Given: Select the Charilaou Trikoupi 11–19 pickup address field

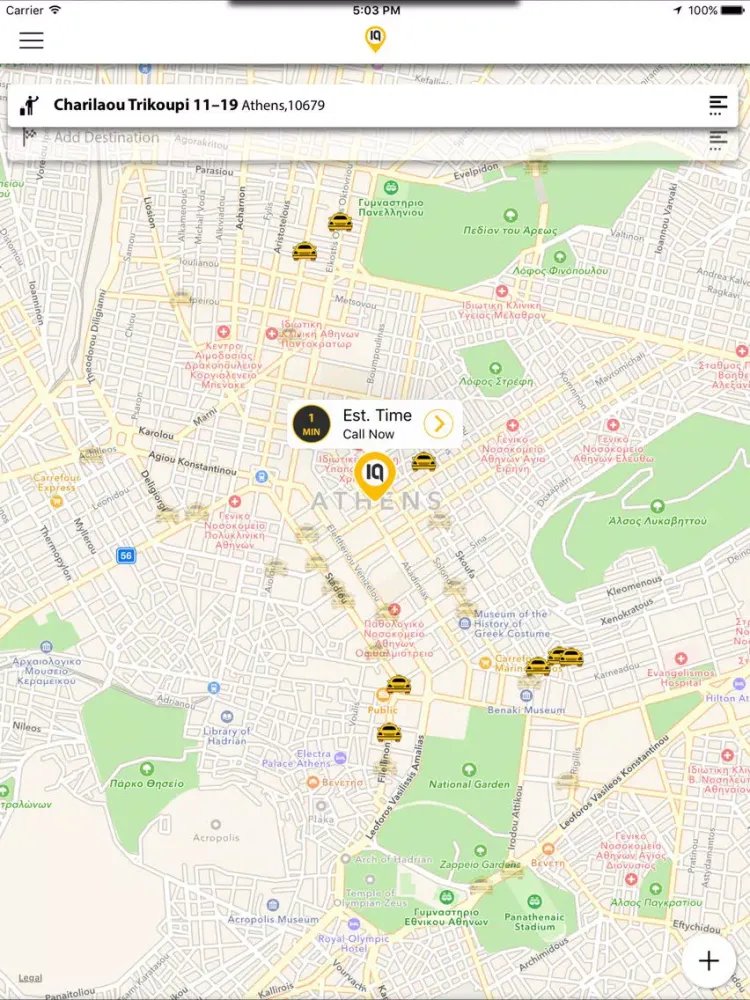Looking at the screenshot, I should pyautogui.click(x=373, y=105).
